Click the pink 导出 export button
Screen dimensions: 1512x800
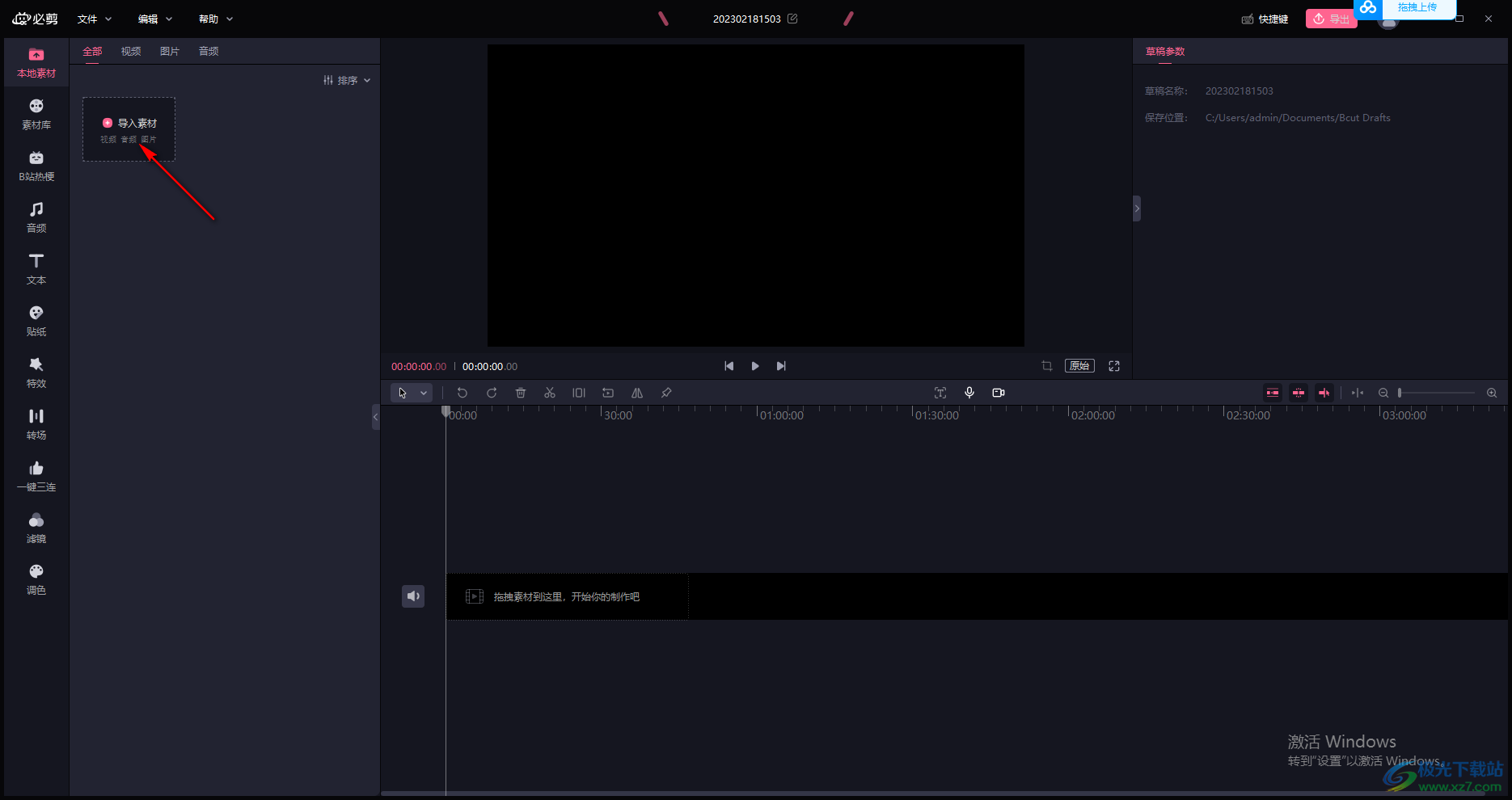click(1331, 19)
